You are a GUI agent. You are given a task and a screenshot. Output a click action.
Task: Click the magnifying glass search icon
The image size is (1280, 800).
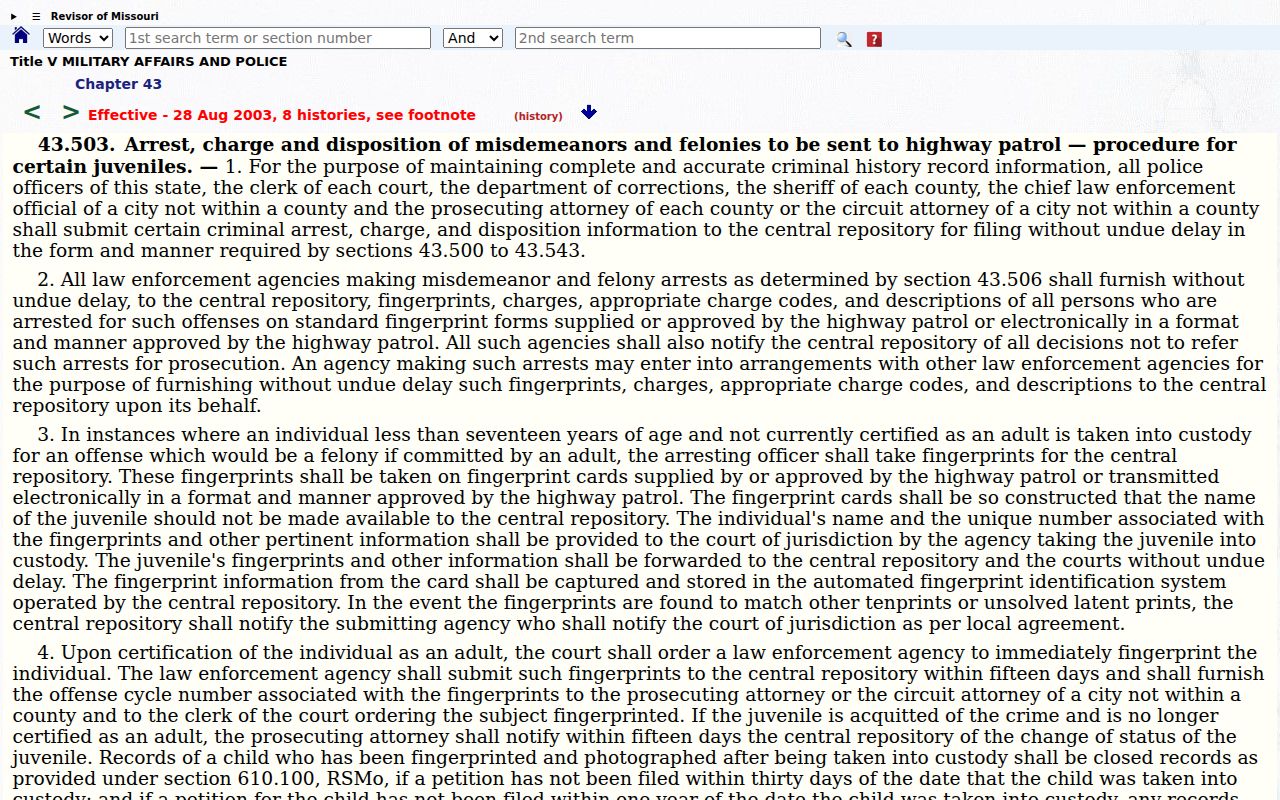(x=844, y=39)
